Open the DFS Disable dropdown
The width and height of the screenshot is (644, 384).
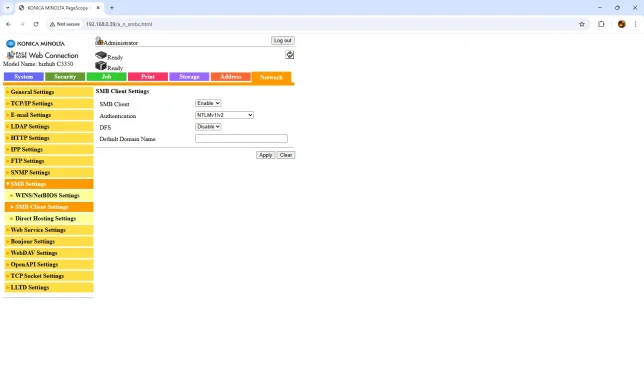[208, 126]
